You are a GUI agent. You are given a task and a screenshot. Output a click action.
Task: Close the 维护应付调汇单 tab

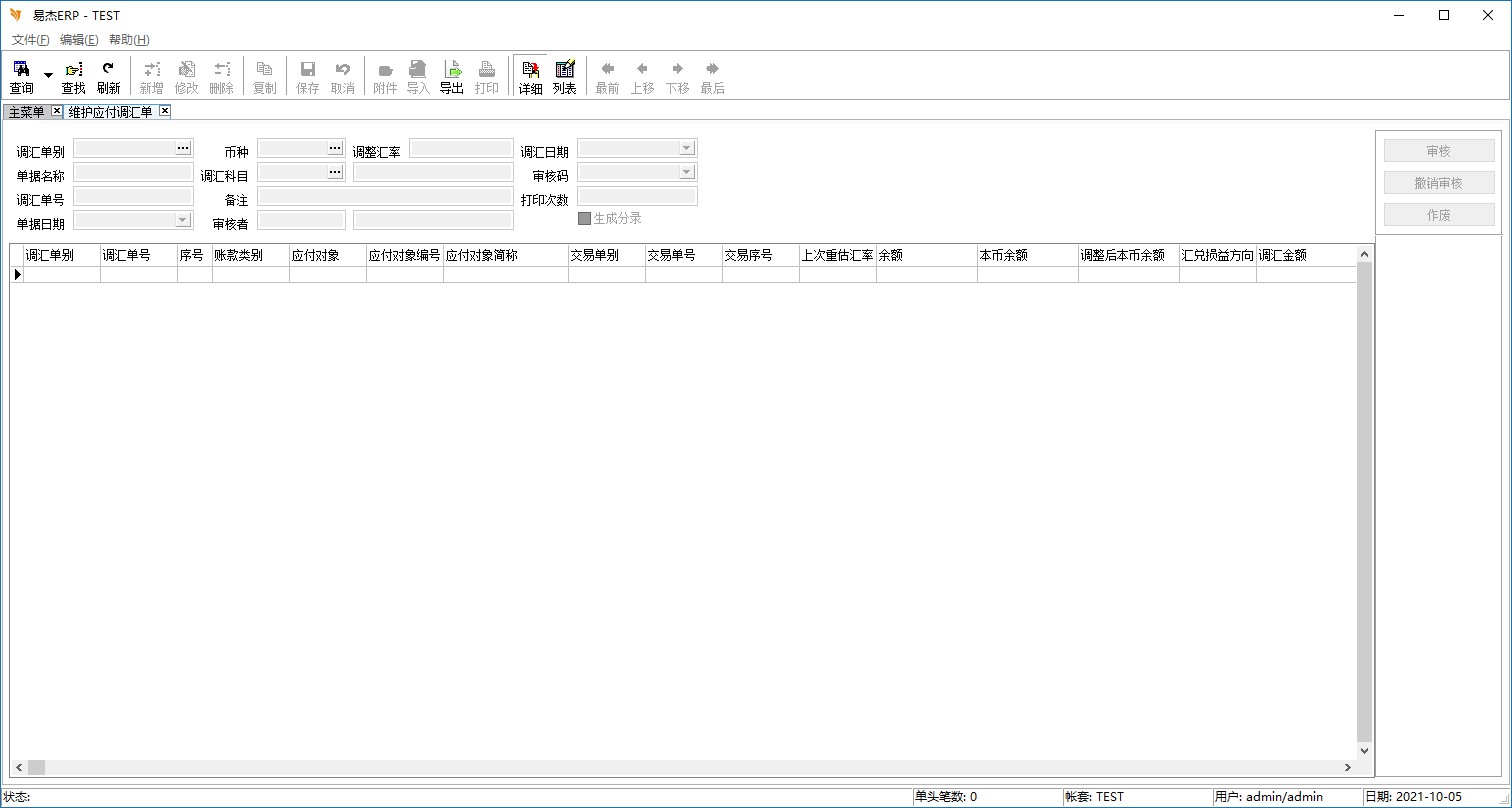coord(165,111)
